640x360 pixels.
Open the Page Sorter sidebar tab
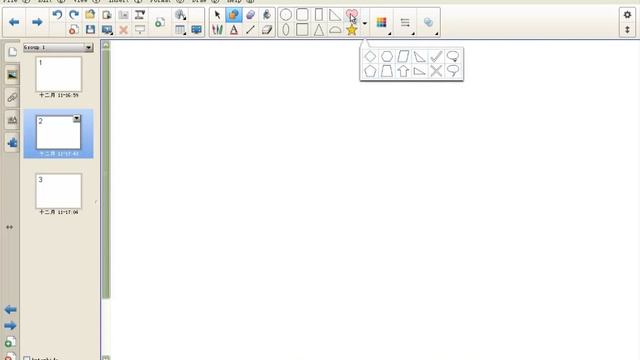(12, 52)
